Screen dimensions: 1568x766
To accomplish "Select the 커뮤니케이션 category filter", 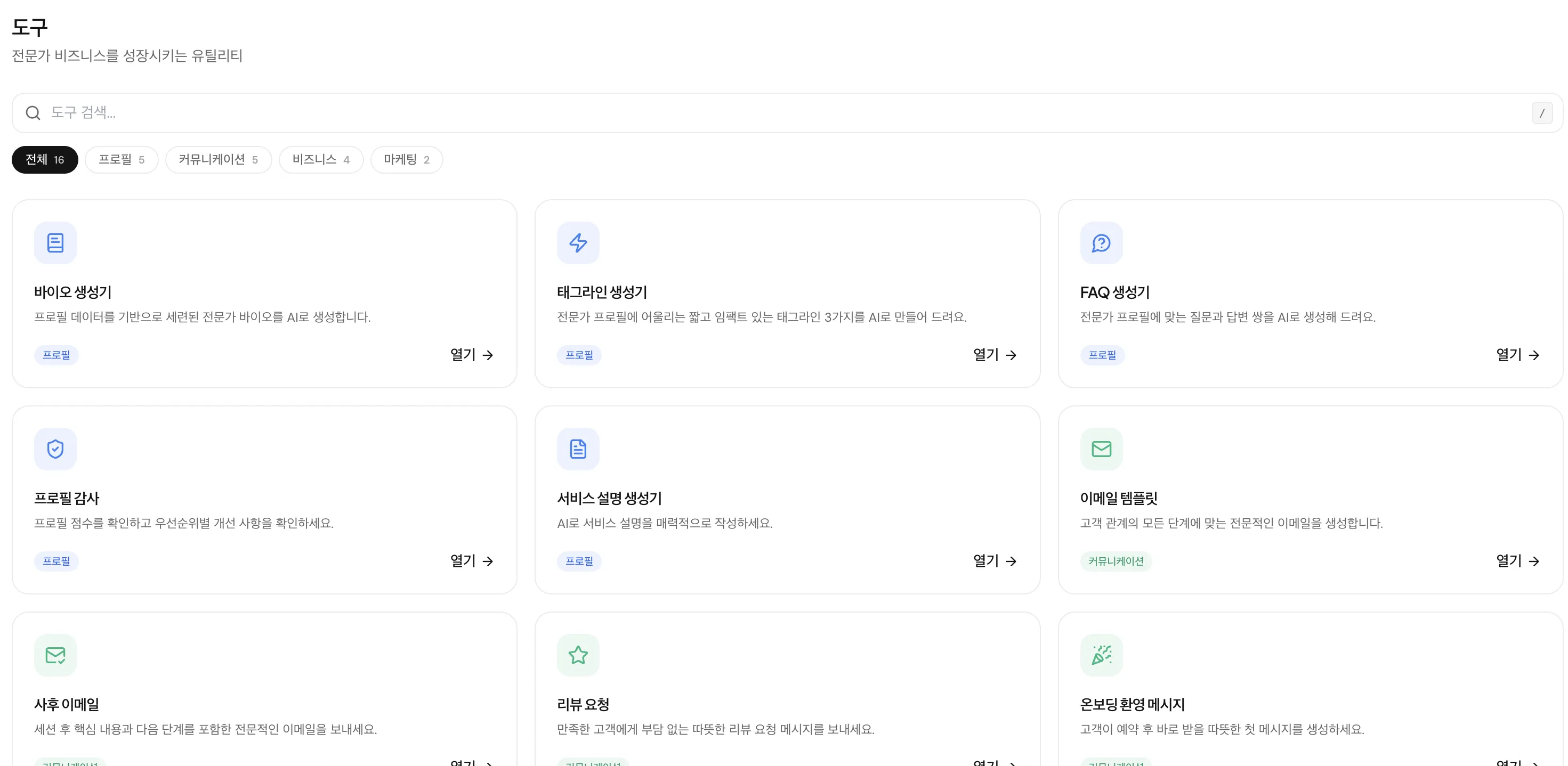I will pos(218,159).
